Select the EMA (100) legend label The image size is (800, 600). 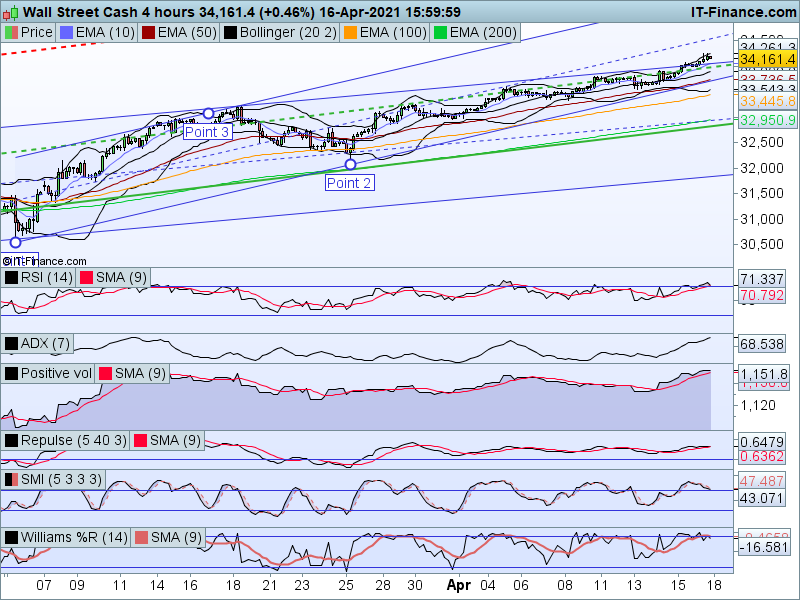pos(393,33)
